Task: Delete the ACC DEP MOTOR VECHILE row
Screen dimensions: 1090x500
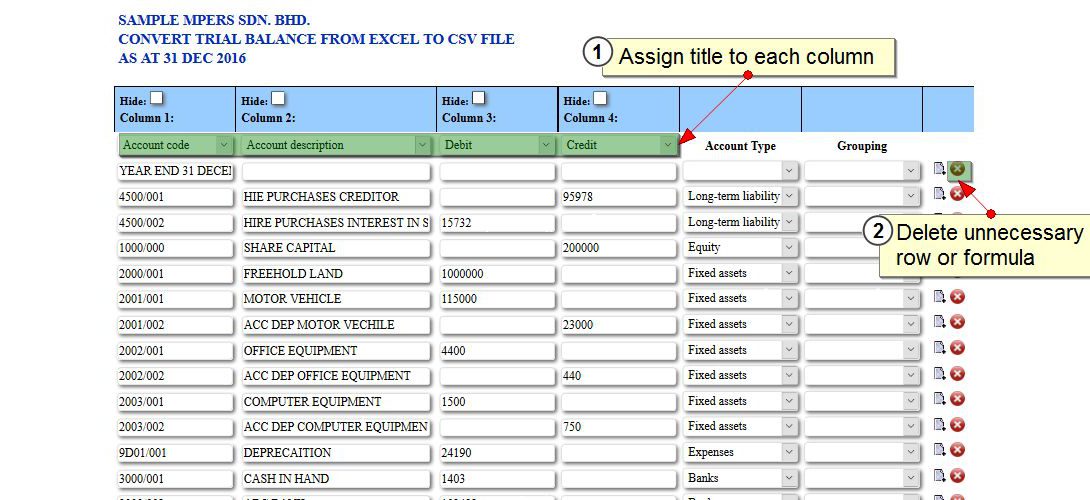Action: 957,322
